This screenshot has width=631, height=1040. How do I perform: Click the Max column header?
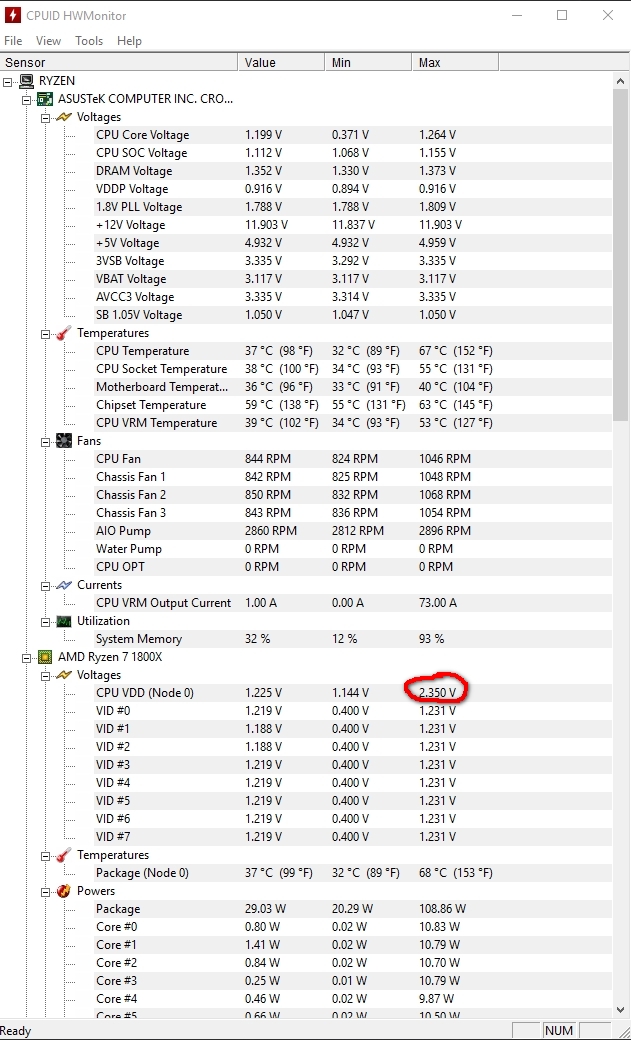click(x=430, y=63)
